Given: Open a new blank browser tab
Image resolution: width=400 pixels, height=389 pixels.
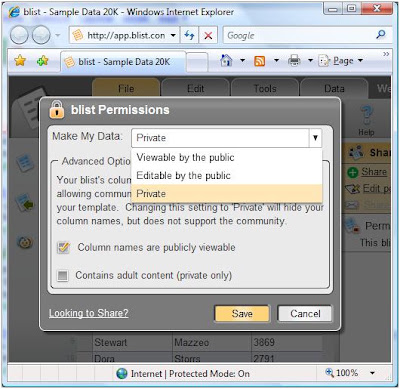Looking at the screenshot, I should (x=197, y=62).
